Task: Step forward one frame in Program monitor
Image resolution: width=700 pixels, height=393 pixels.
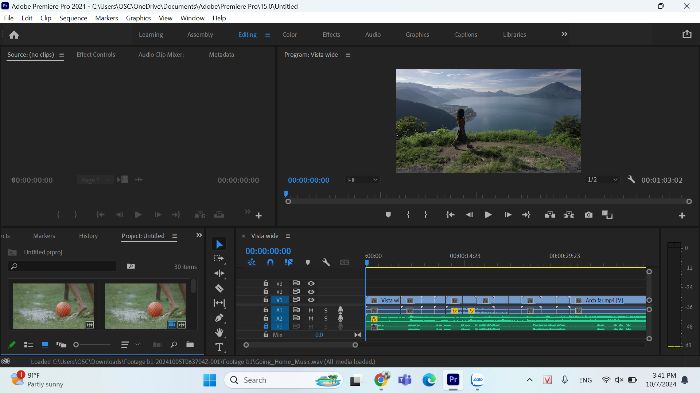Action: pos(508,215)
